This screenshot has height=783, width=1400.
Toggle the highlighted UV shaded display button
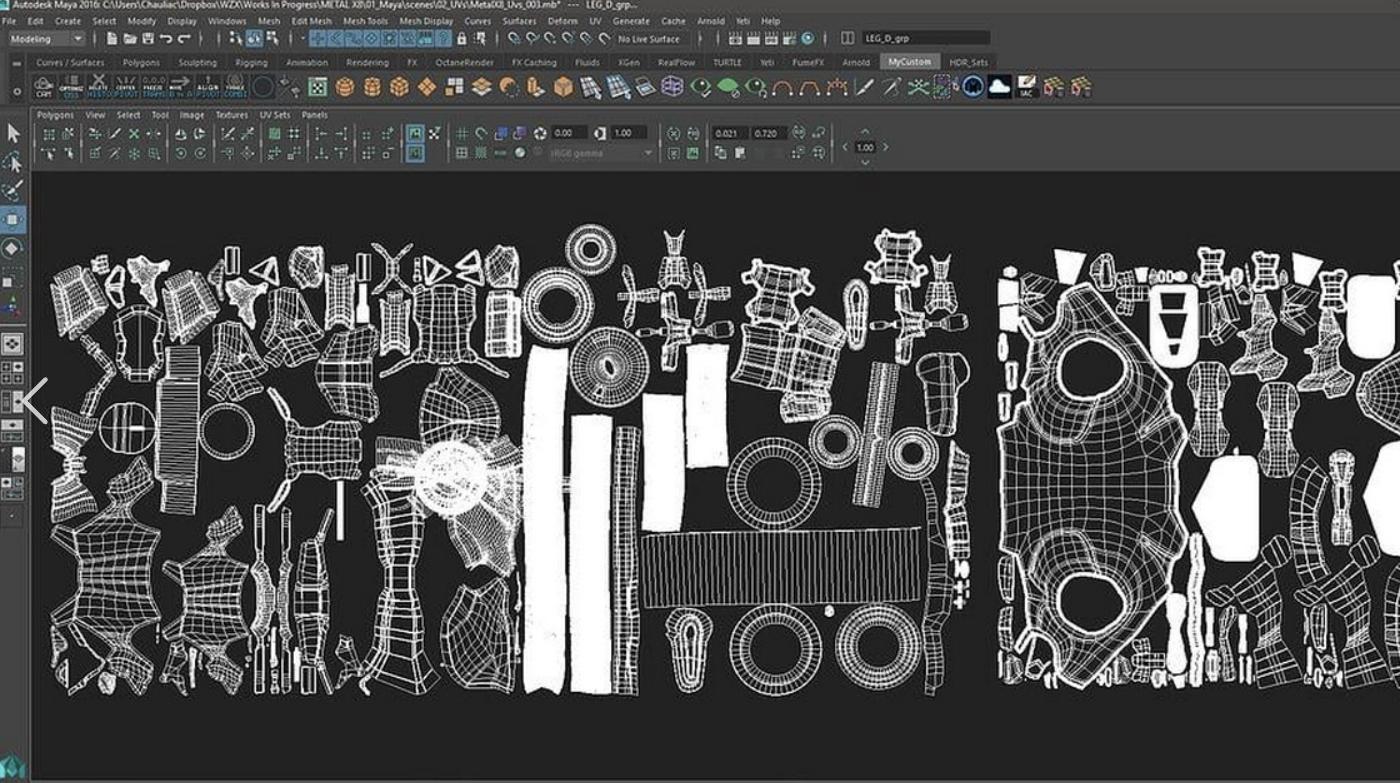[415, 133]
